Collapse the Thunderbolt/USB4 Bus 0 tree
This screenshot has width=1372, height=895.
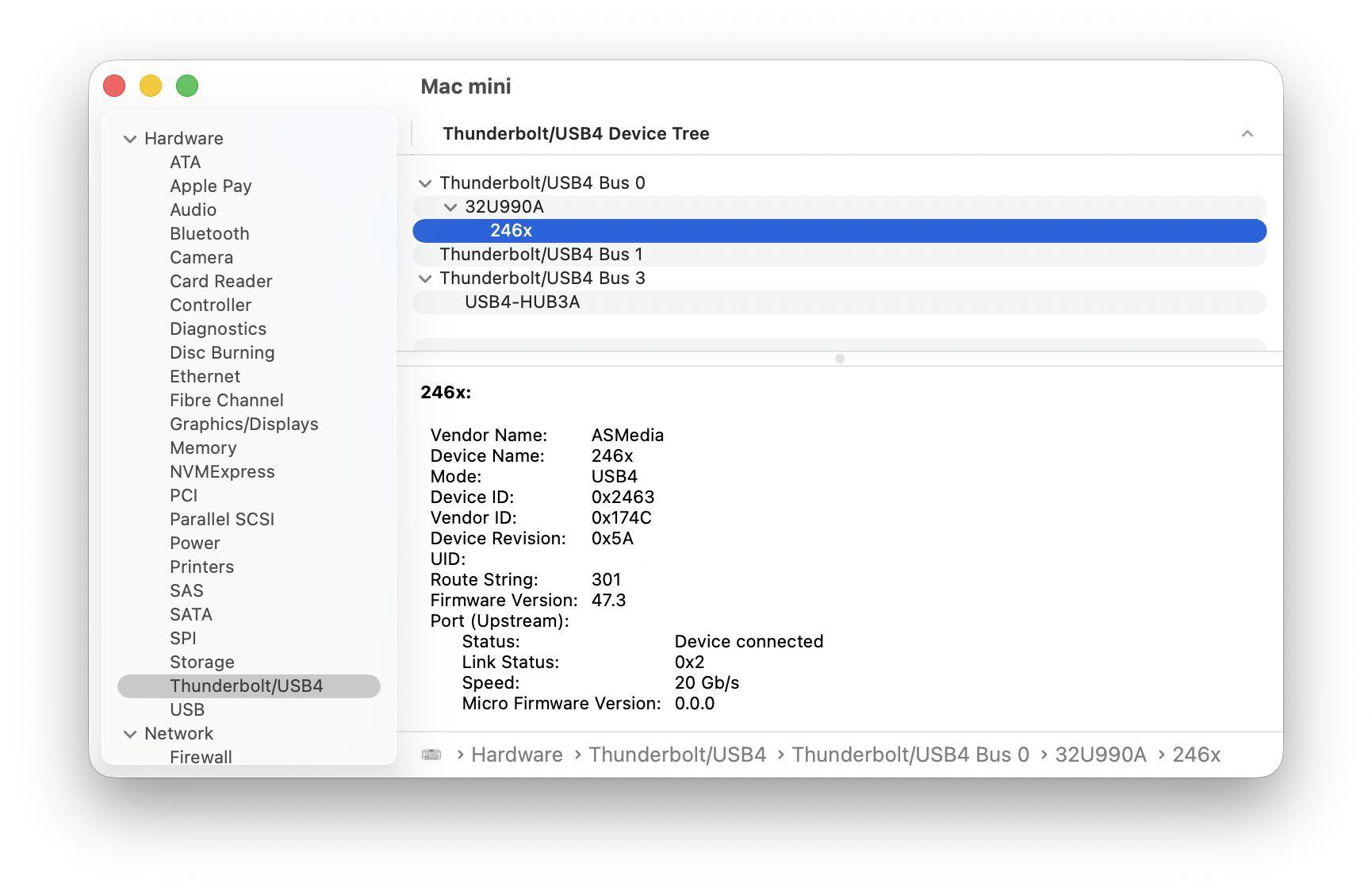(426, 182)
